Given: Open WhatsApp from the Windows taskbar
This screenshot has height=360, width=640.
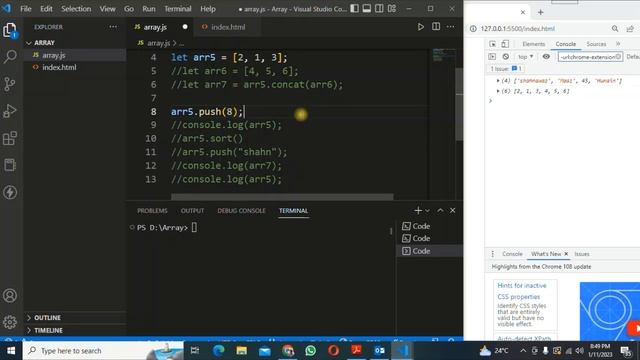Looking at the screenshot, I should pos(311,351).
